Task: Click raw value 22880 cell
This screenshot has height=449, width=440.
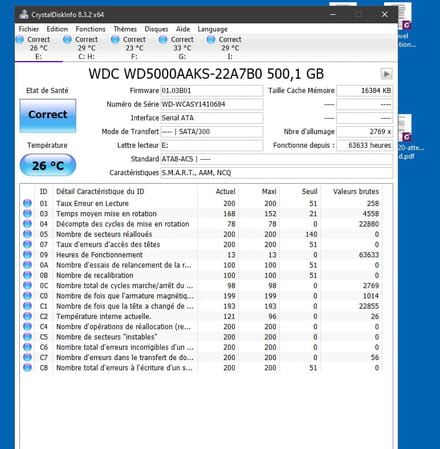Action: point(369,224)
